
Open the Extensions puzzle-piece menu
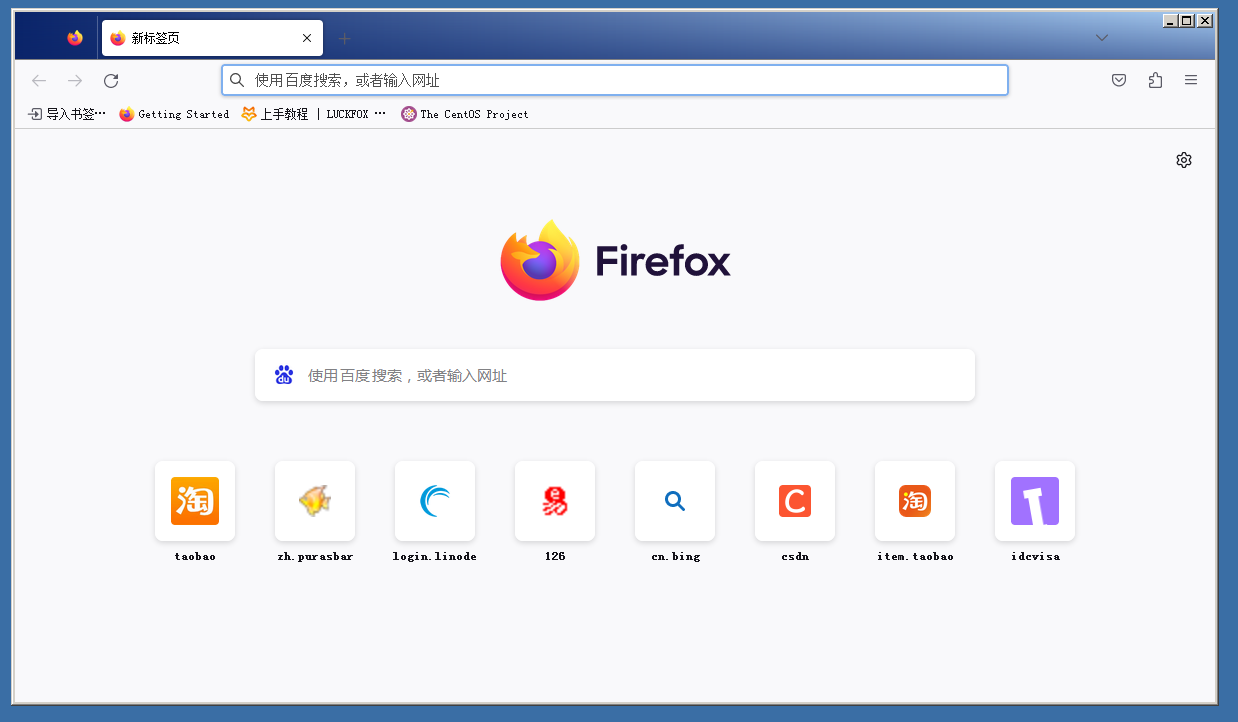tap(1156, 80)
